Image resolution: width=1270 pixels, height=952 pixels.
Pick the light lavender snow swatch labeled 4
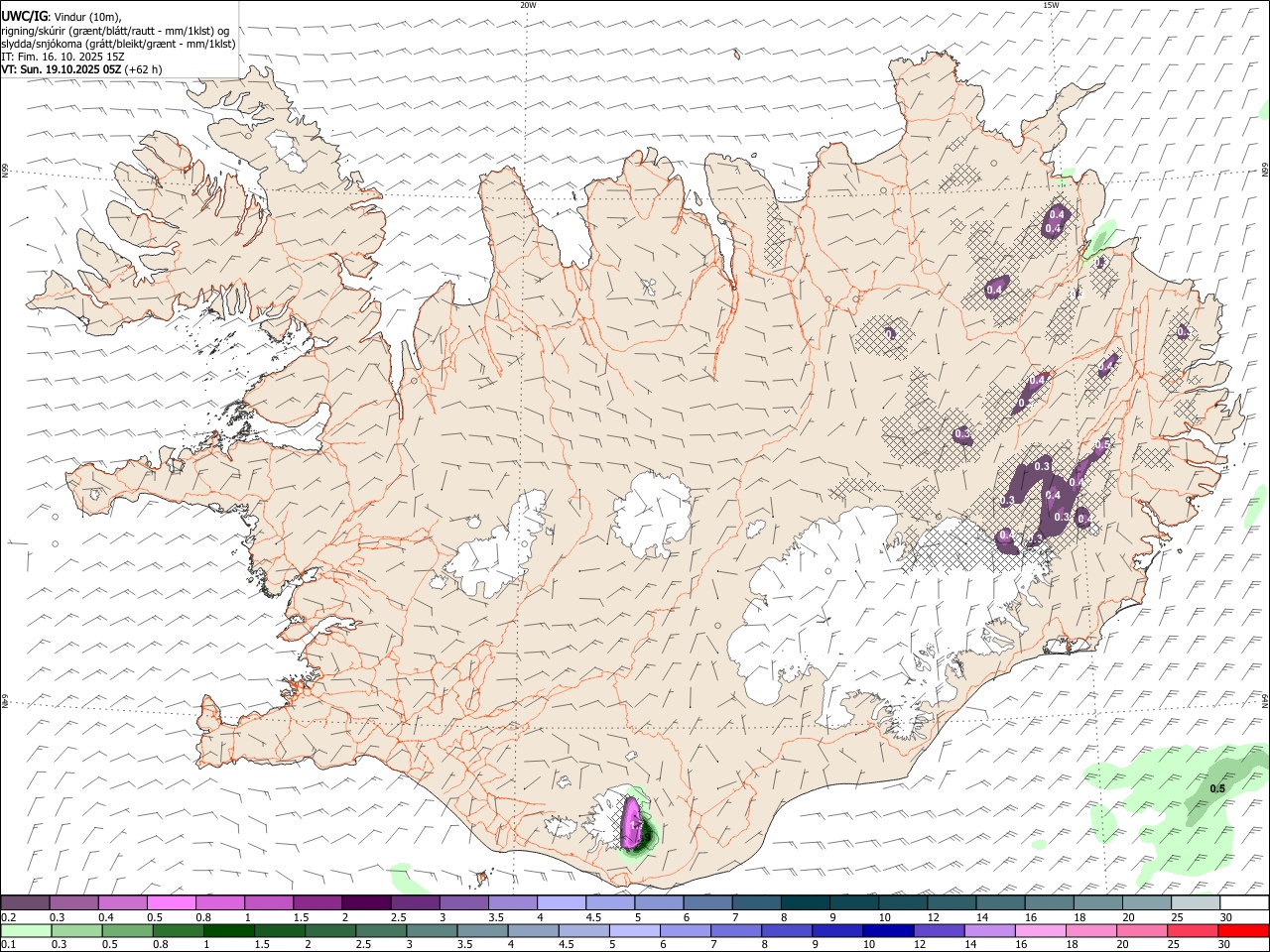coord(562,902)
